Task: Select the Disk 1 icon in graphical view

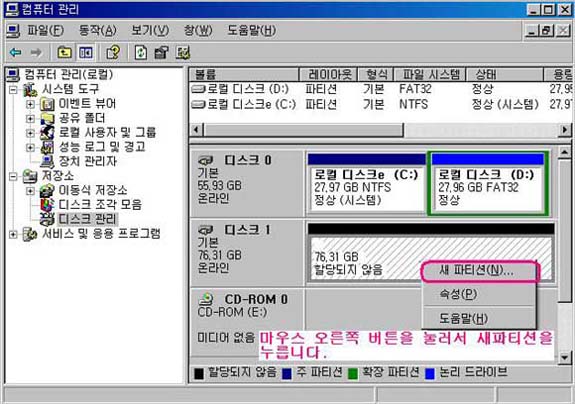Action: click(x=205, y=231)
